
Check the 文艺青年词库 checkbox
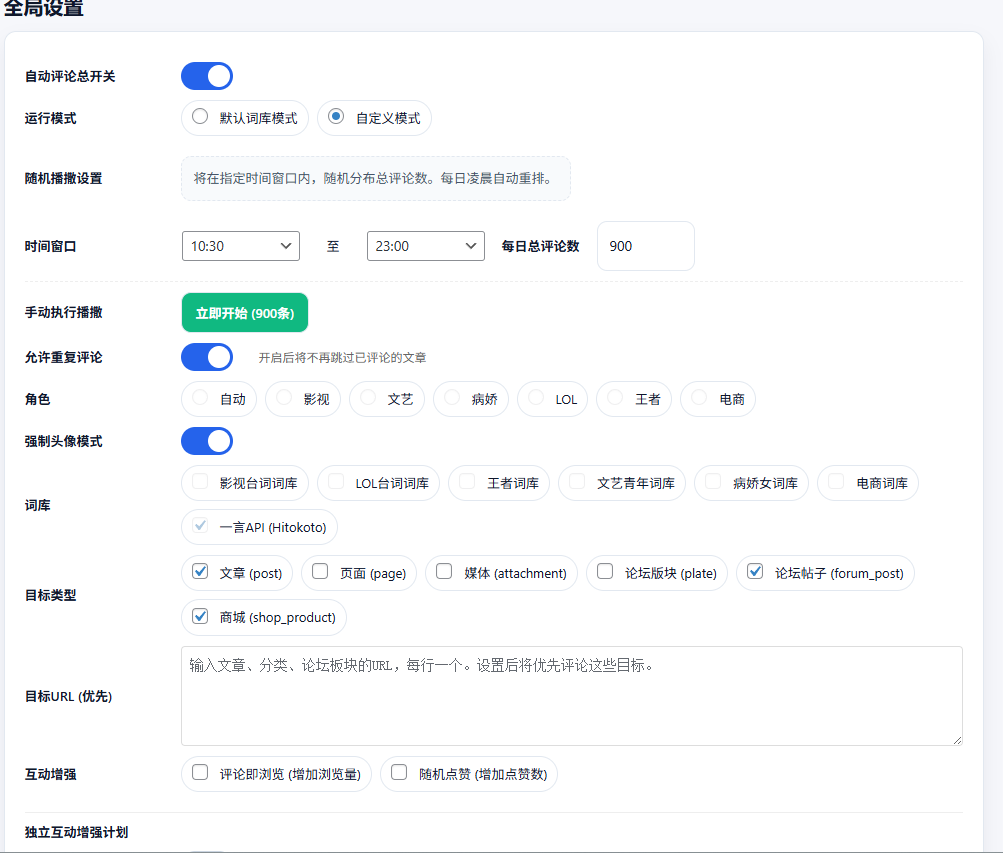pos(577,483)
